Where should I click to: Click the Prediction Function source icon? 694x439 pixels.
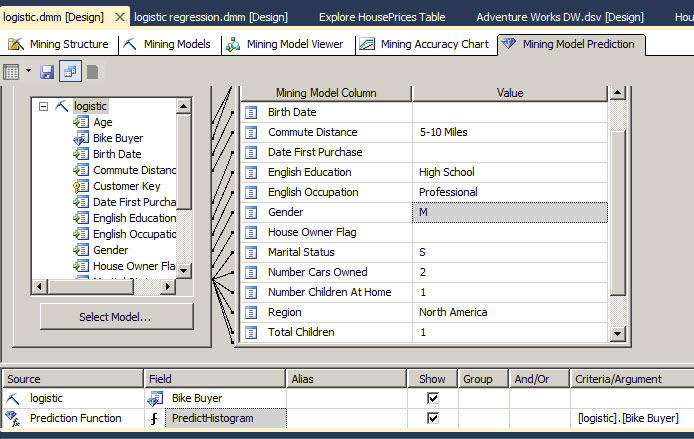[13, 418]
